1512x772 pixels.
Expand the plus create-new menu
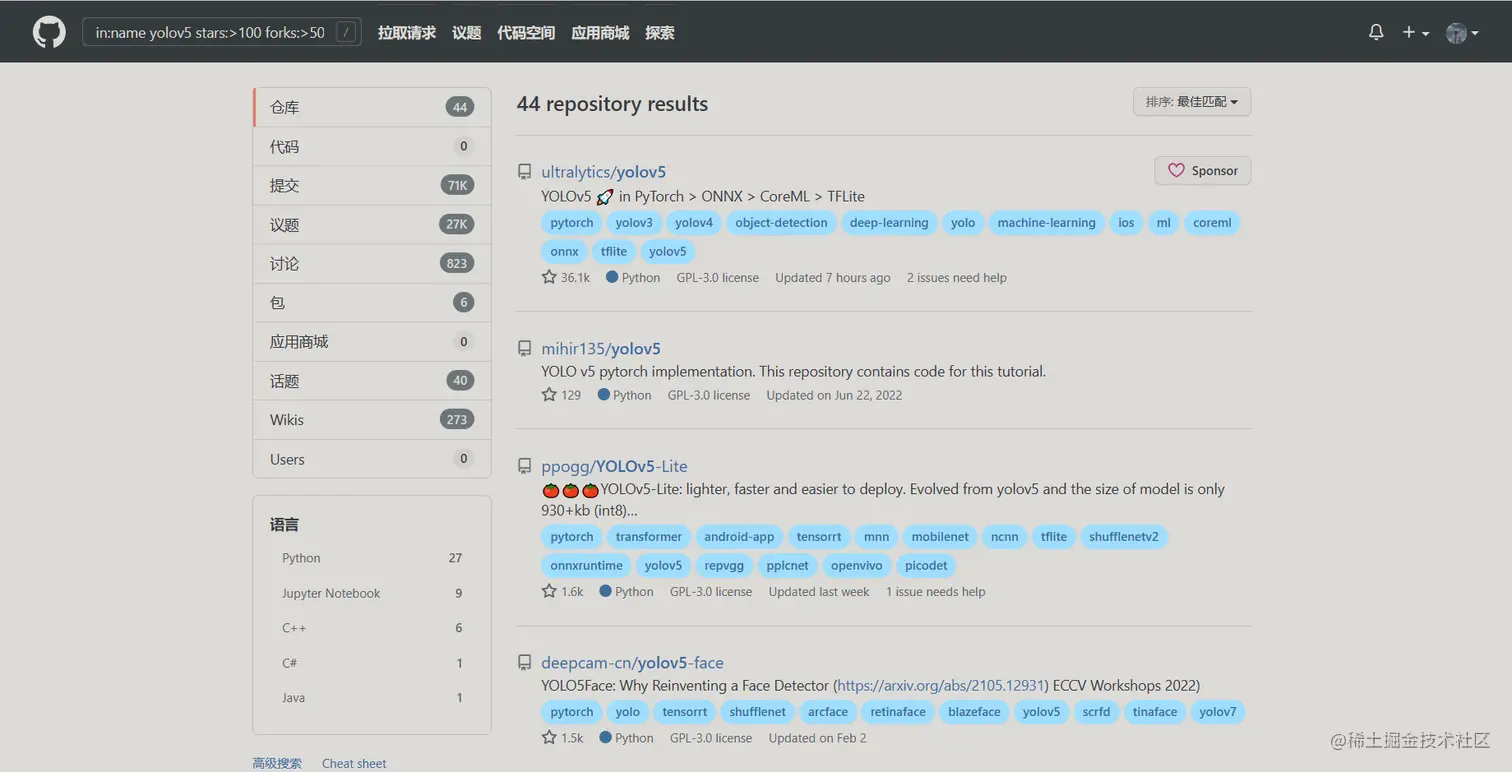(1414, 32)
